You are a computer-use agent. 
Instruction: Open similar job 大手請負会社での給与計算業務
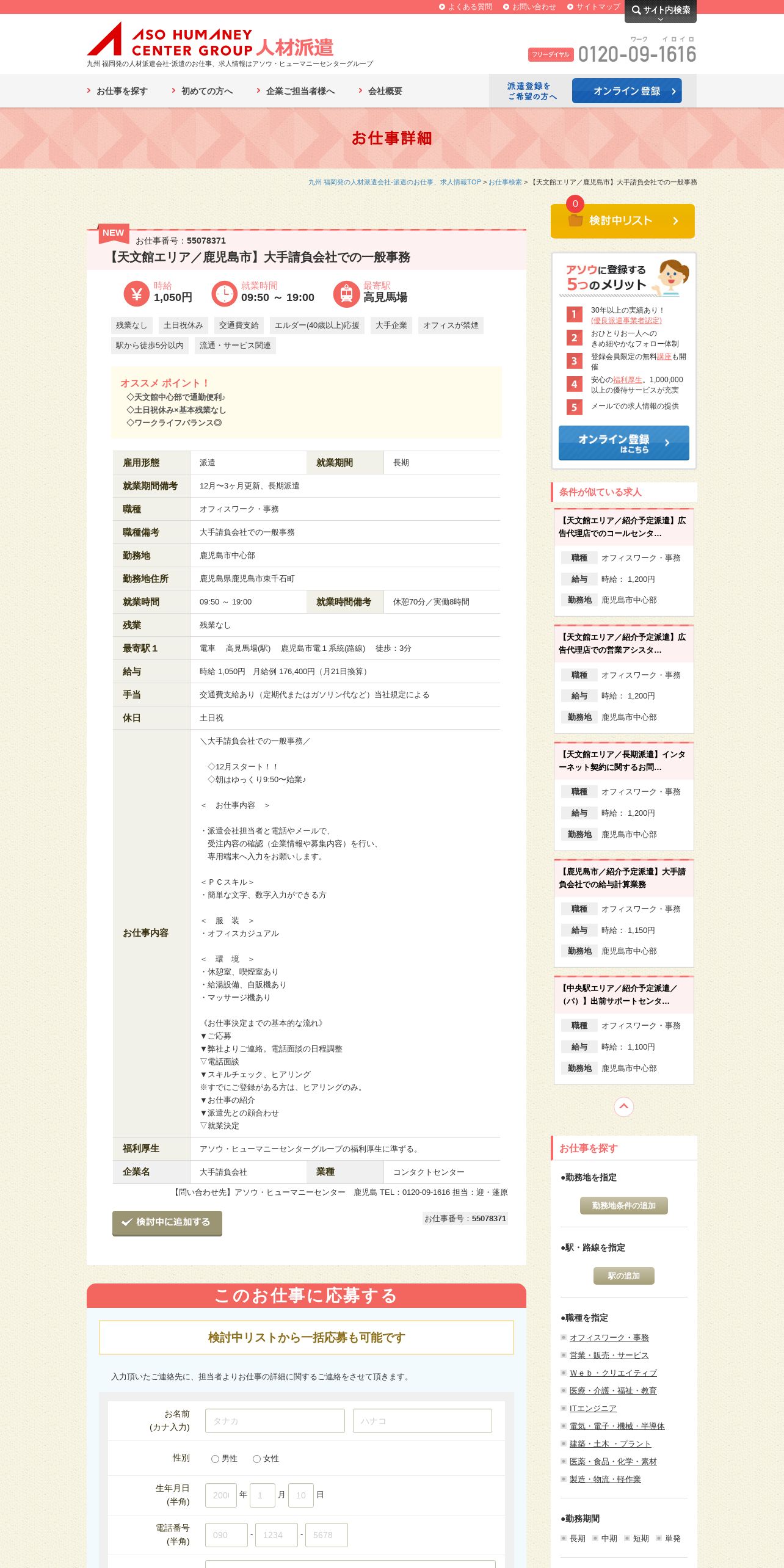coord(623,878)
